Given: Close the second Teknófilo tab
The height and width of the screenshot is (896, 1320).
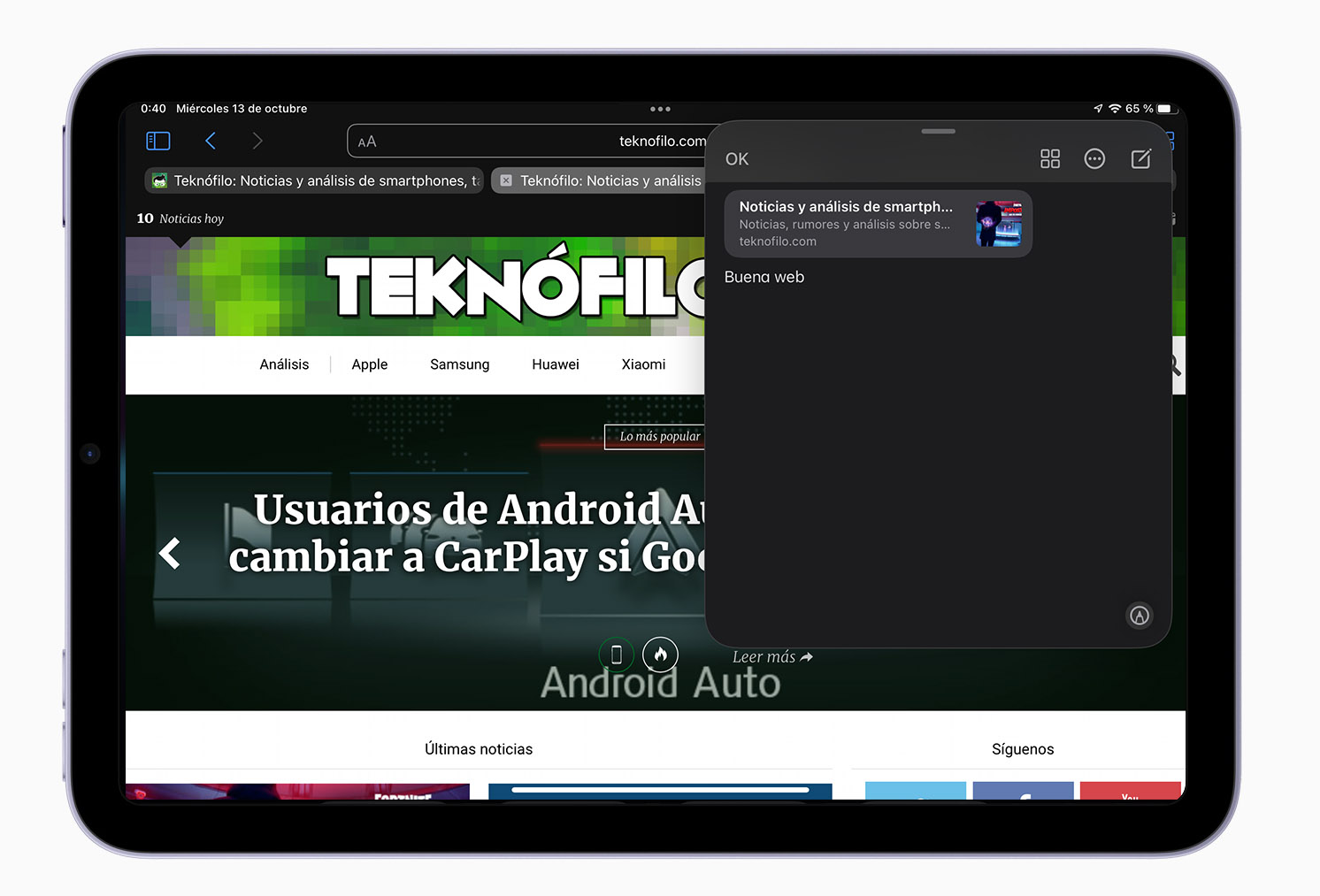Looking at the screenshot, I should point(506,180).
